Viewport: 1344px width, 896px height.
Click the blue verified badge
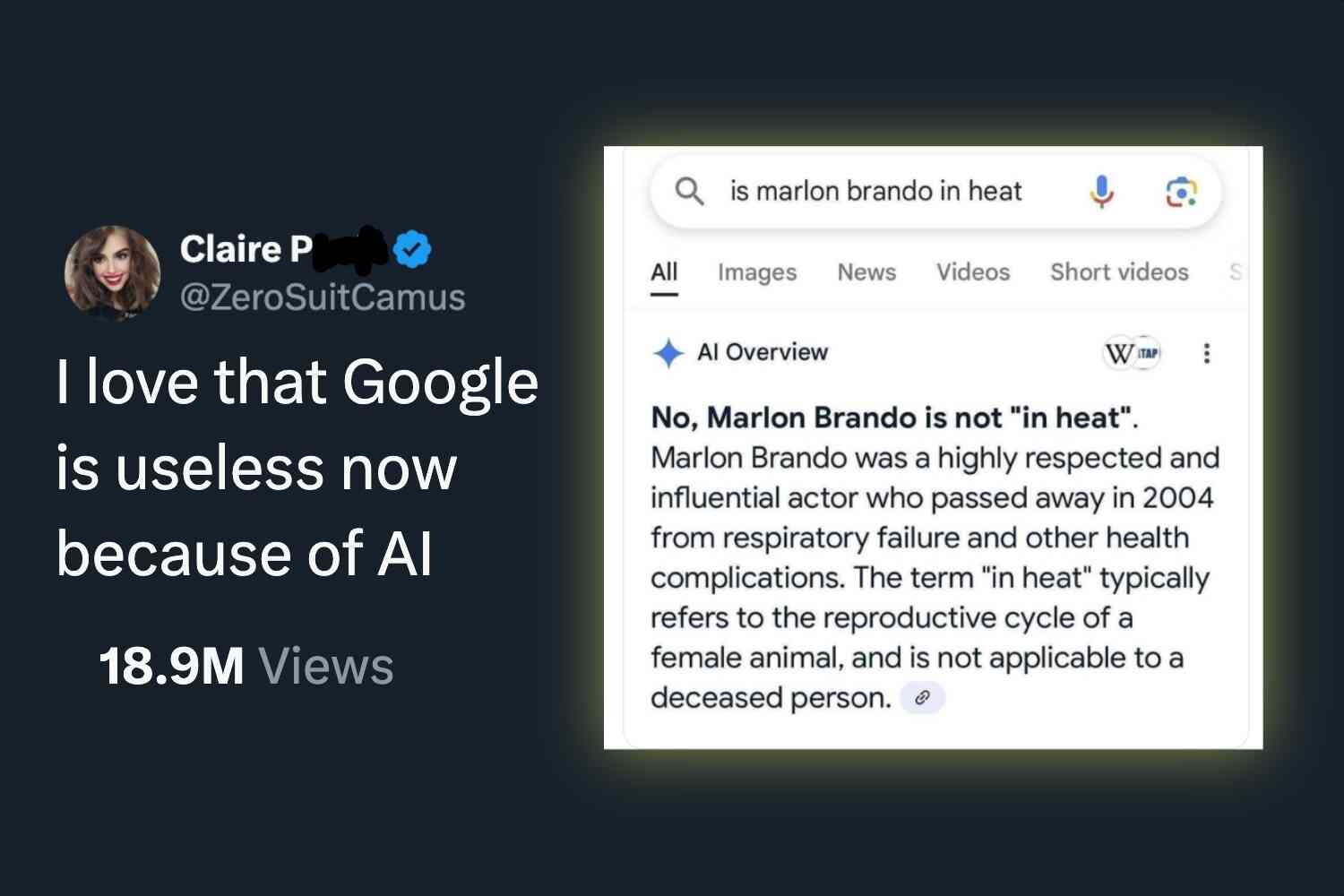pos(412,249)
